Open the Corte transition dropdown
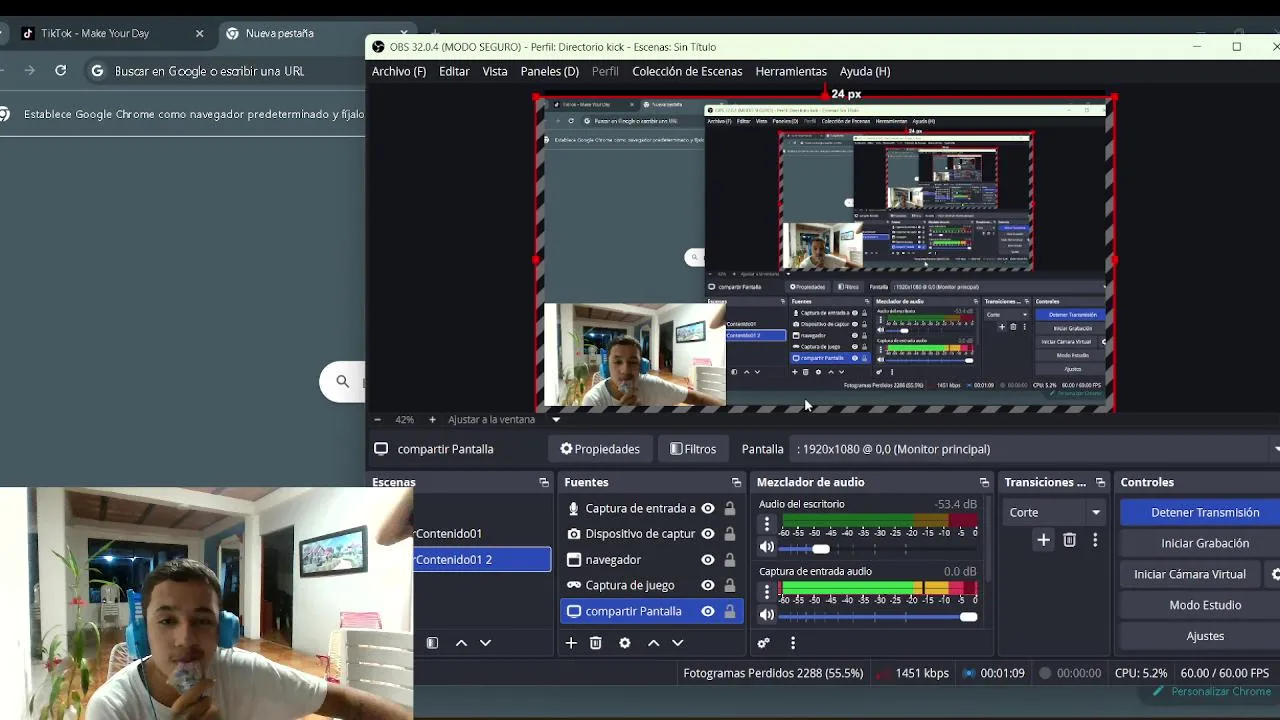The width and height of the screenshot is (1280, 720). [x=1054, y=512]
